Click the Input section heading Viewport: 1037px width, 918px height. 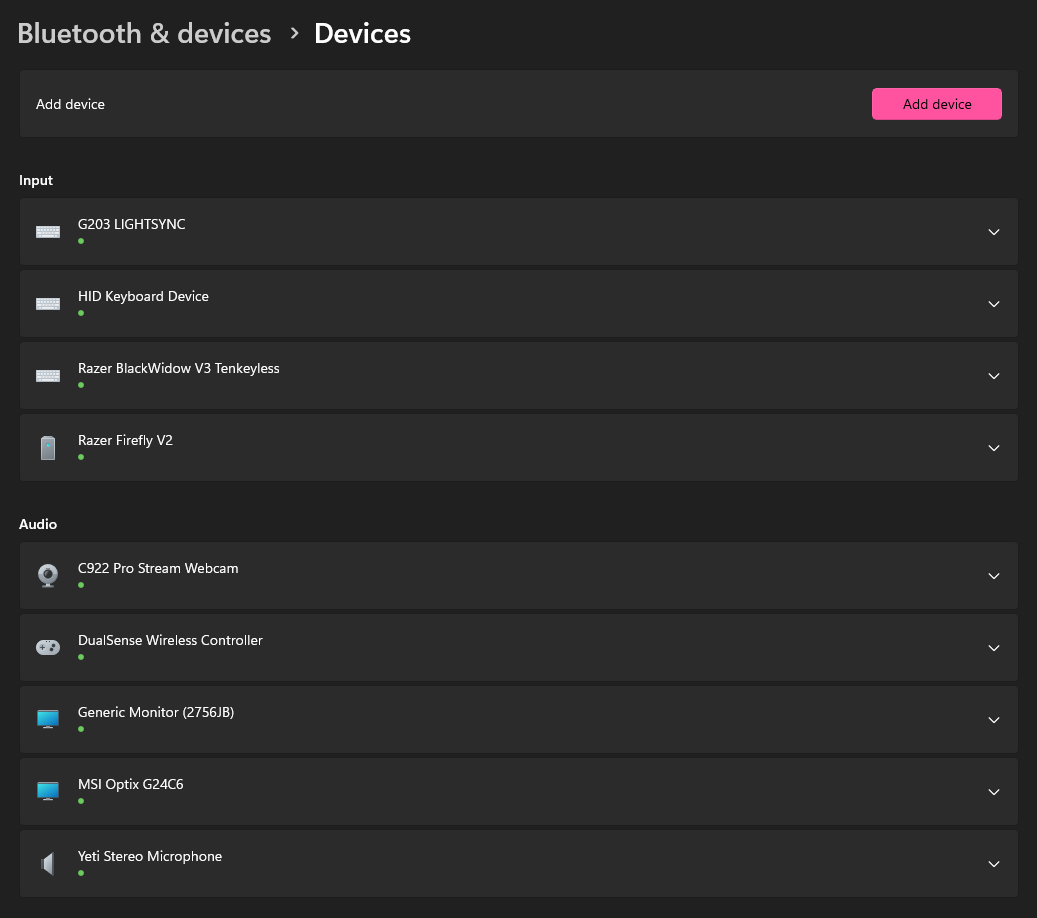point(36,181)
